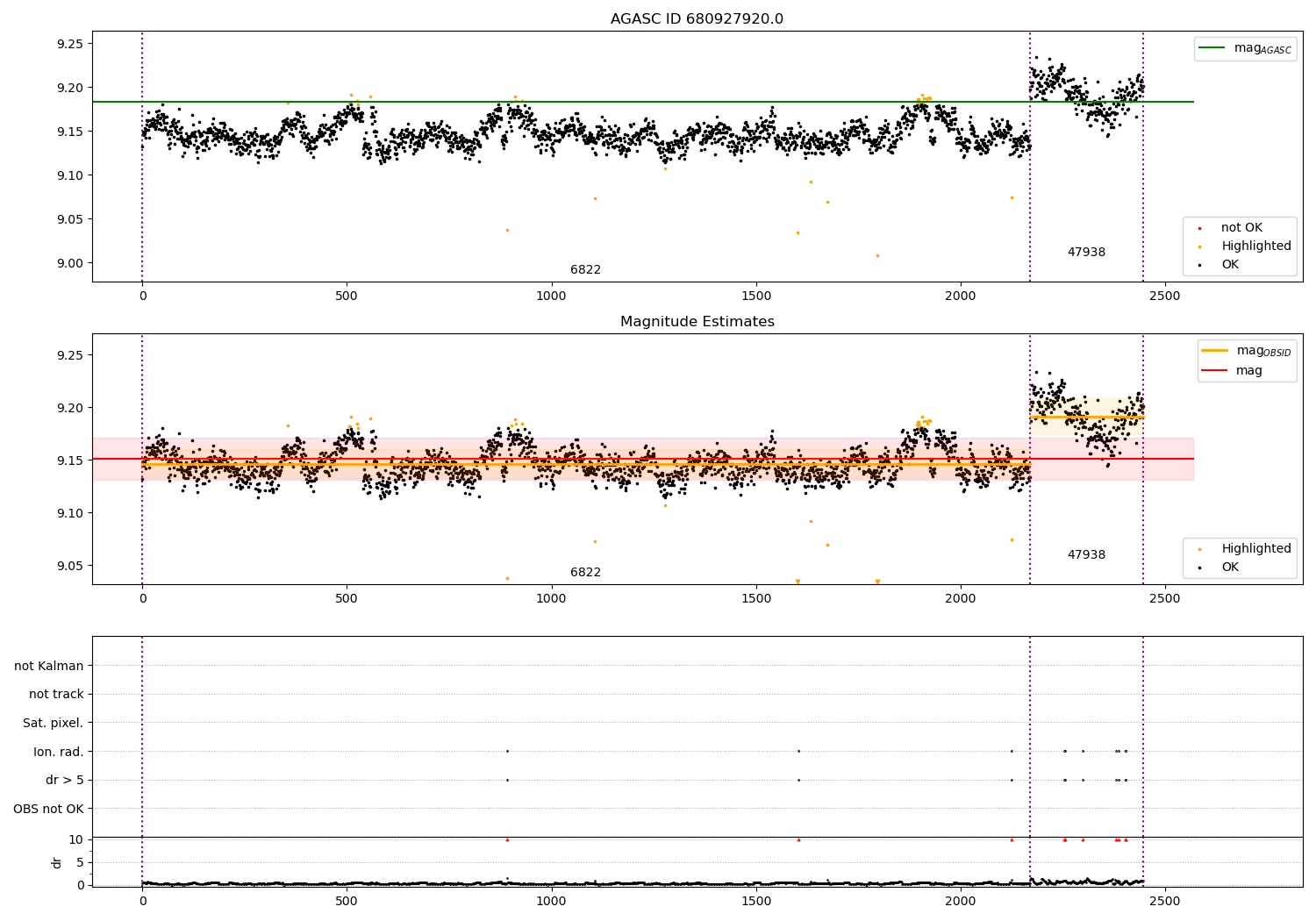Image resolution: width=1316 pixels, height=921 pixels.
Task: Click y-tick '9.25' in Magnitude Estimates plot
Action: (x=69, y=355)
